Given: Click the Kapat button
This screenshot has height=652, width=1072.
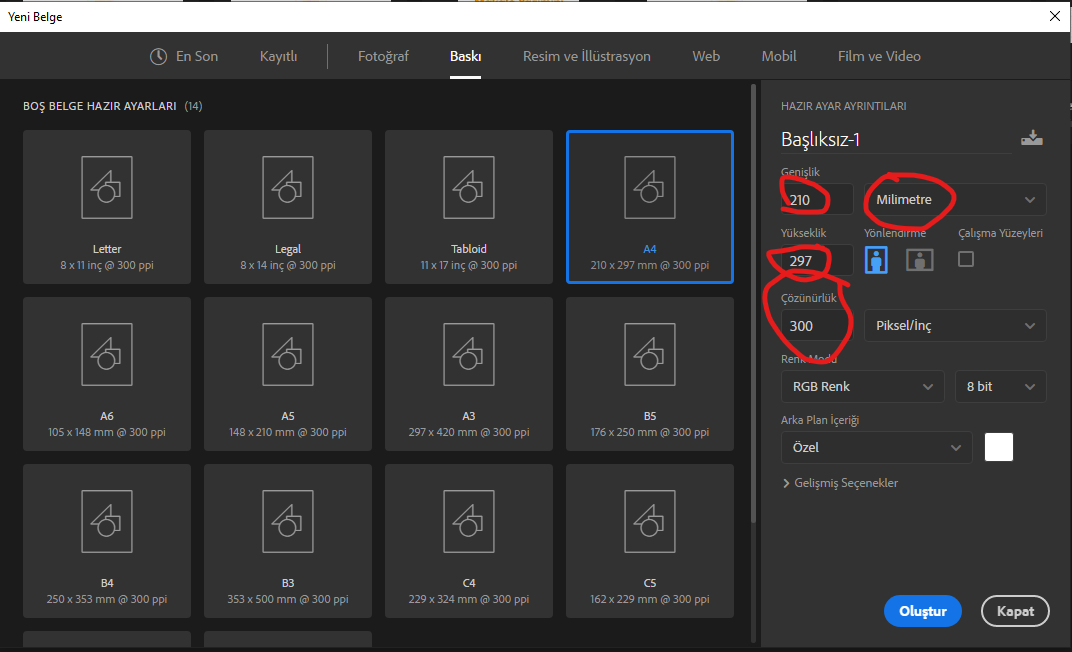Looking at the screenshot, I should (x=1015, y=611).
